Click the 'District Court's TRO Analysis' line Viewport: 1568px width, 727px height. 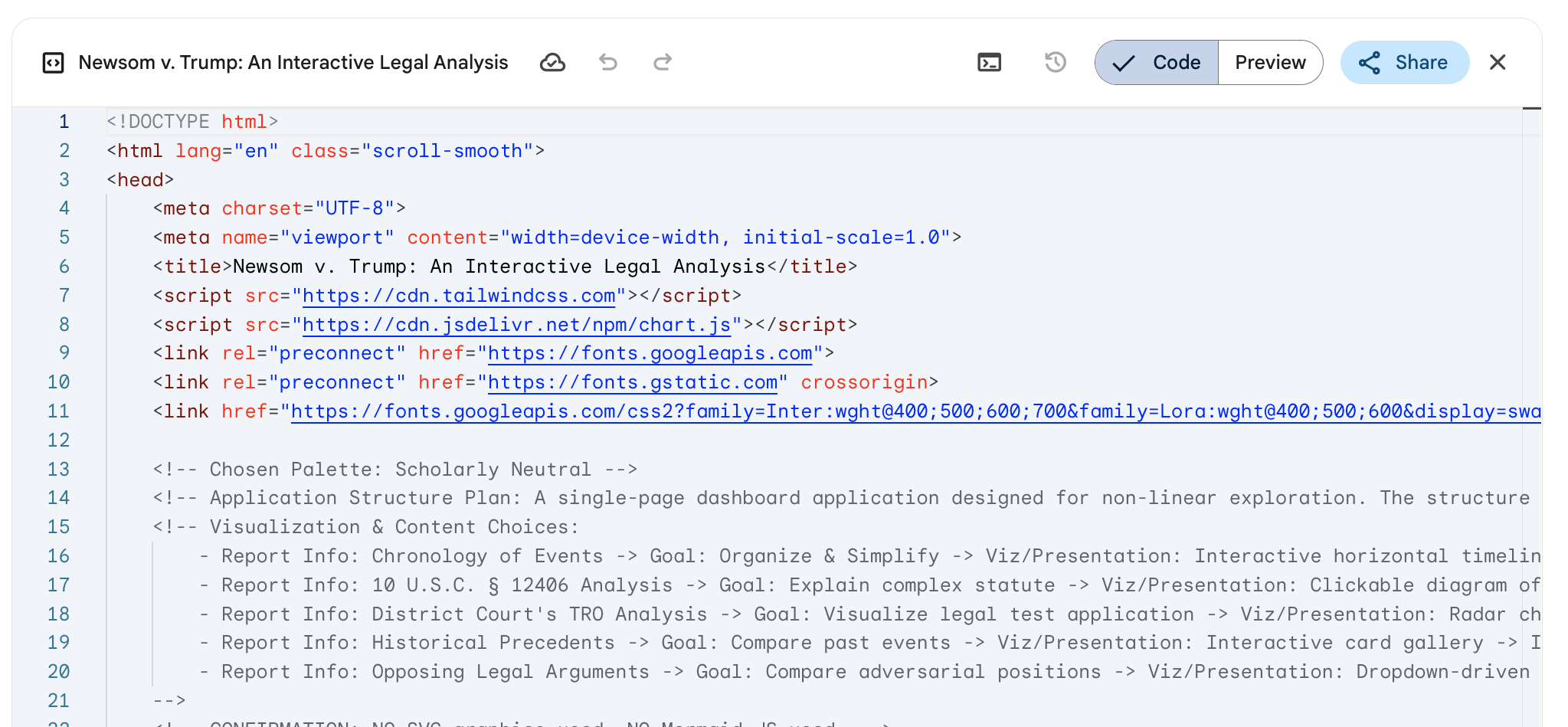click(x=869, y=614)
